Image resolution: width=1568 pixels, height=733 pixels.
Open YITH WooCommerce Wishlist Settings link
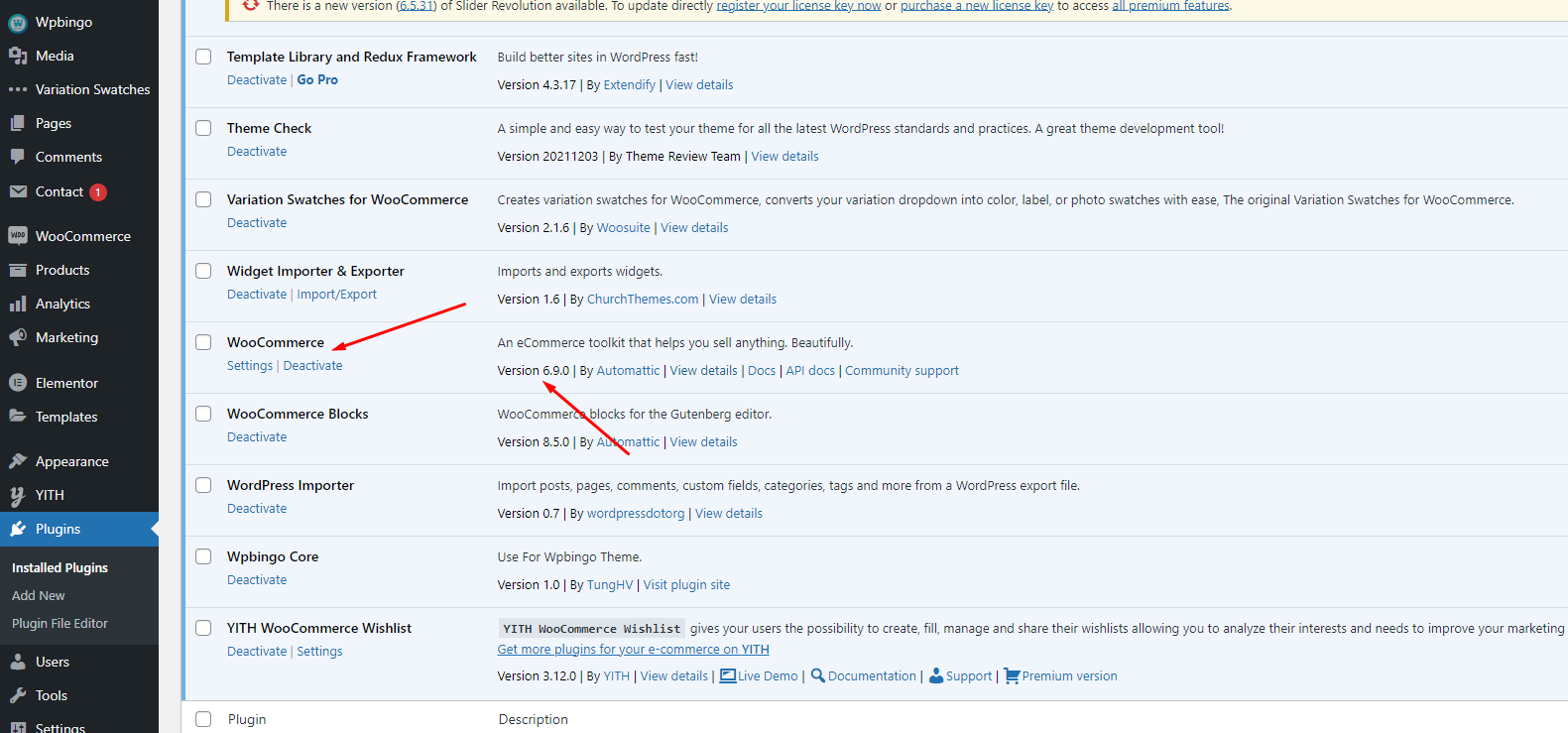(x=319, y=651)
